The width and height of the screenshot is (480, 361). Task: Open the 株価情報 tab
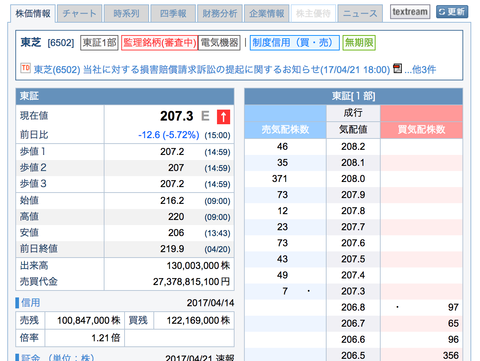(x=33, y=14)
